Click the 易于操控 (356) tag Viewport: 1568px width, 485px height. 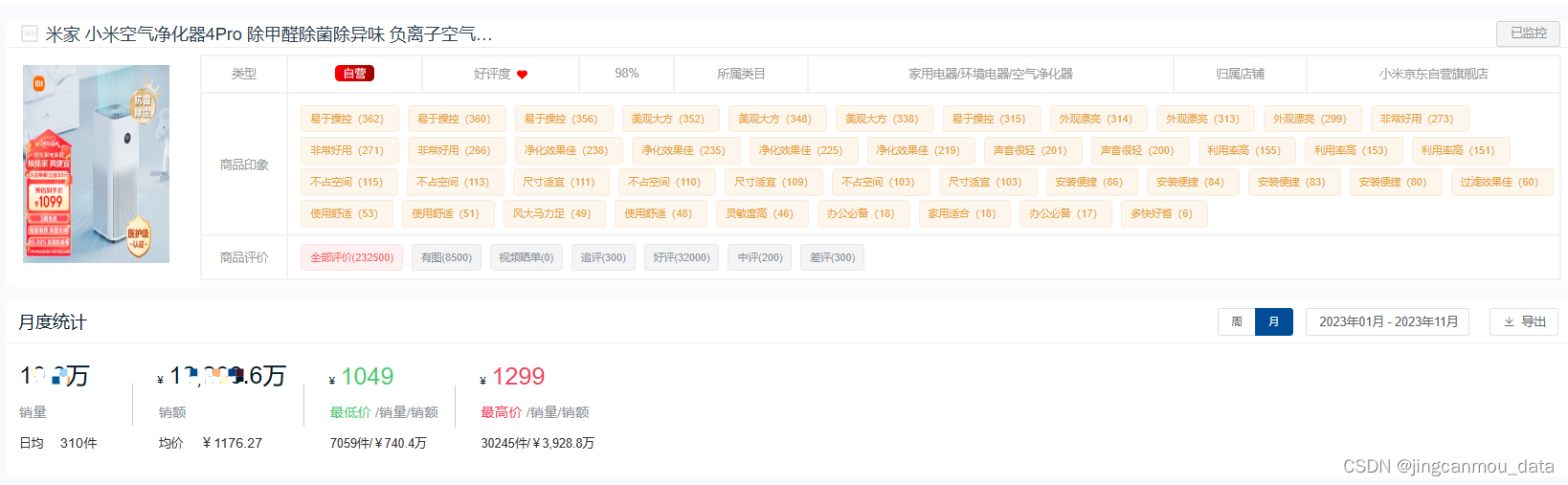coord(564,119)
